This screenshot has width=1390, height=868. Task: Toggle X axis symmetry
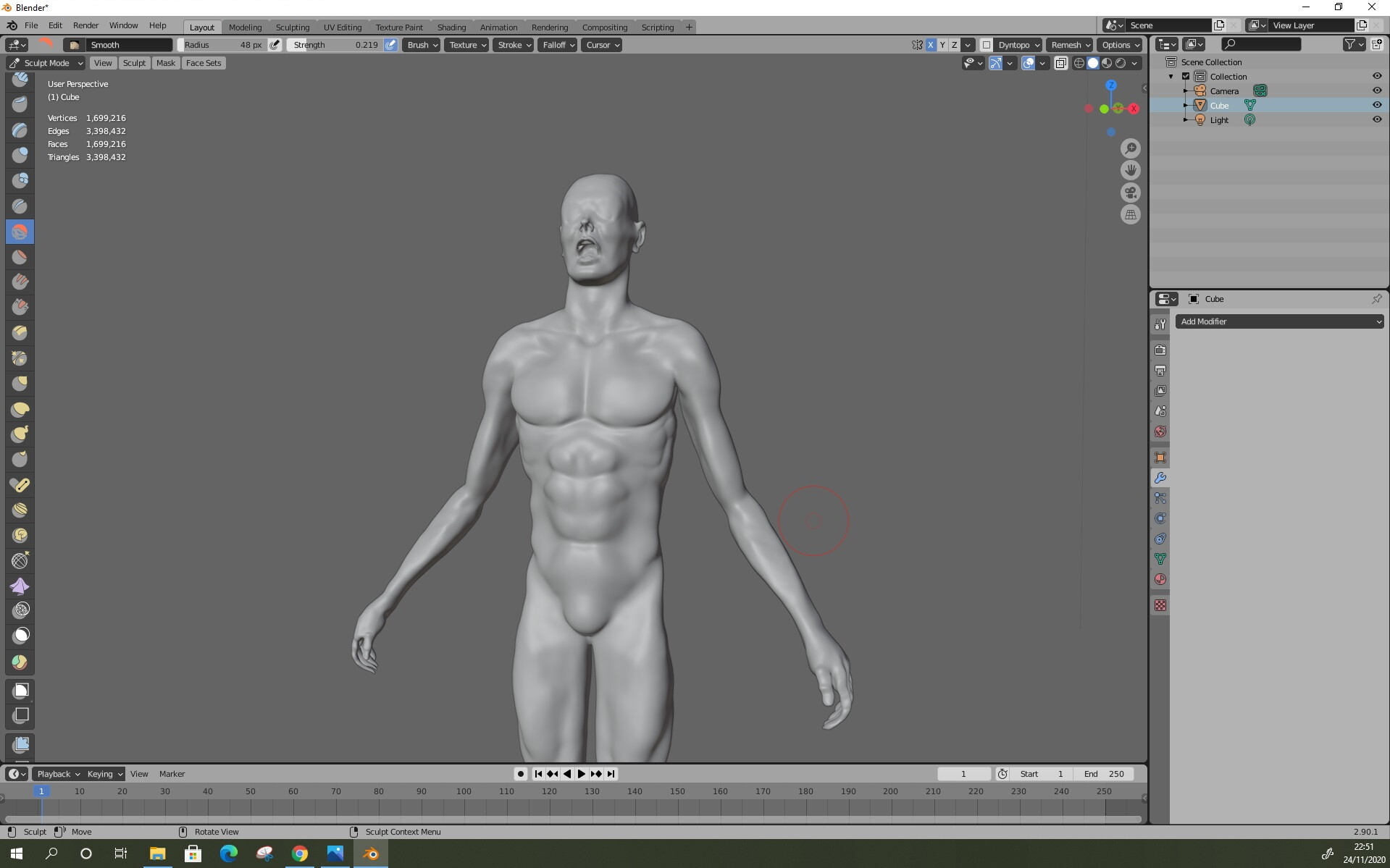[x=931, y=45]
